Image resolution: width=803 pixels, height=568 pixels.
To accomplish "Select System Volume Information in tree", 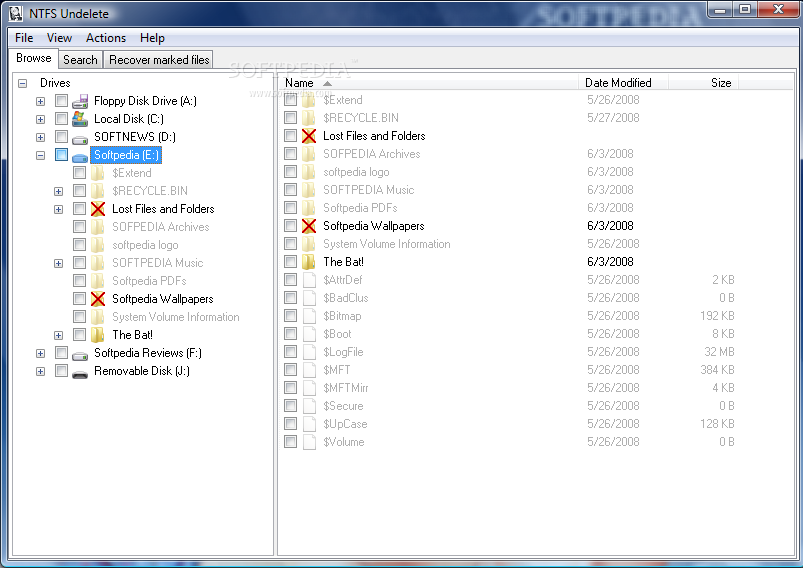I will pos(176,317).
